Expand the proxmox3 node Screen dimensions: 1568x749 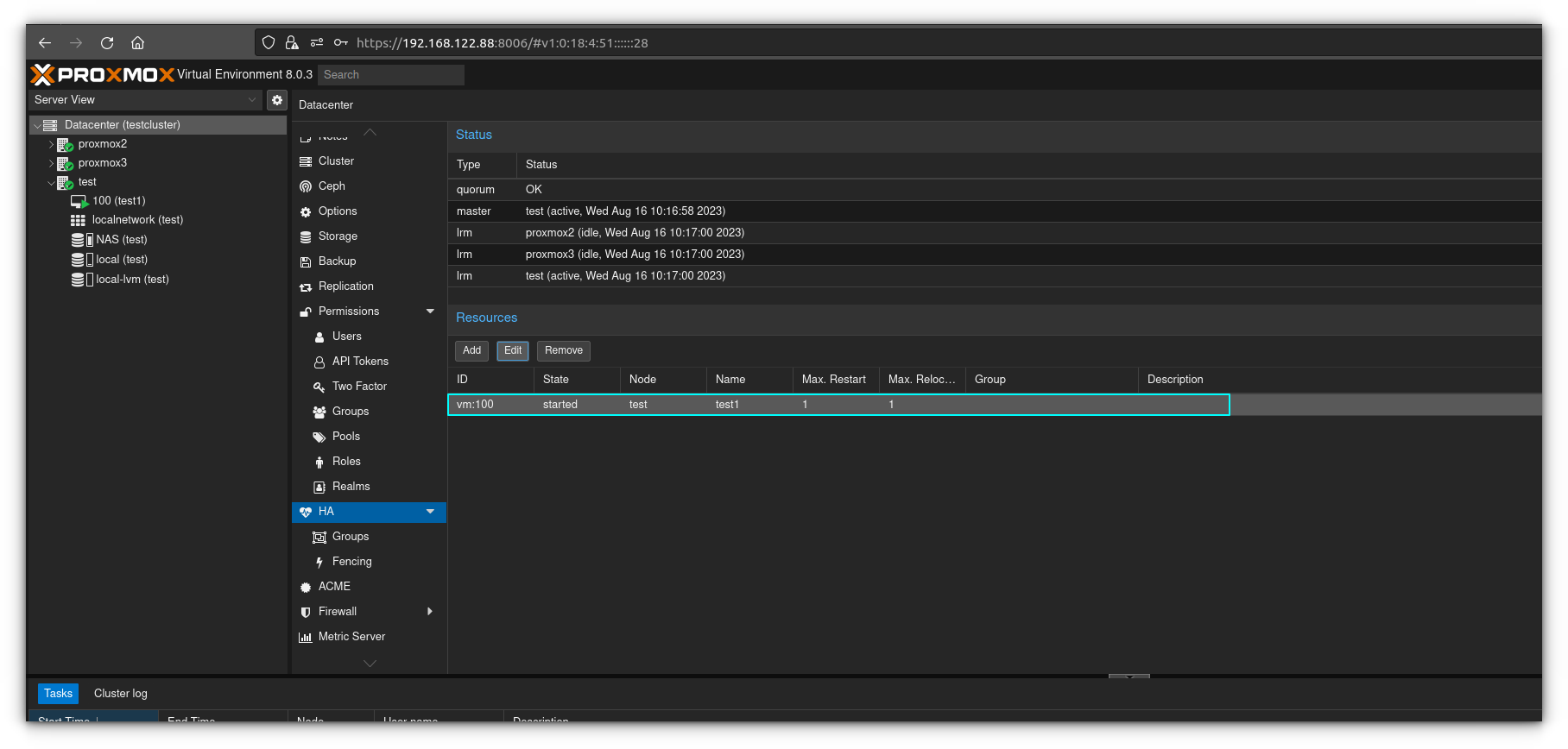point(52,163)
